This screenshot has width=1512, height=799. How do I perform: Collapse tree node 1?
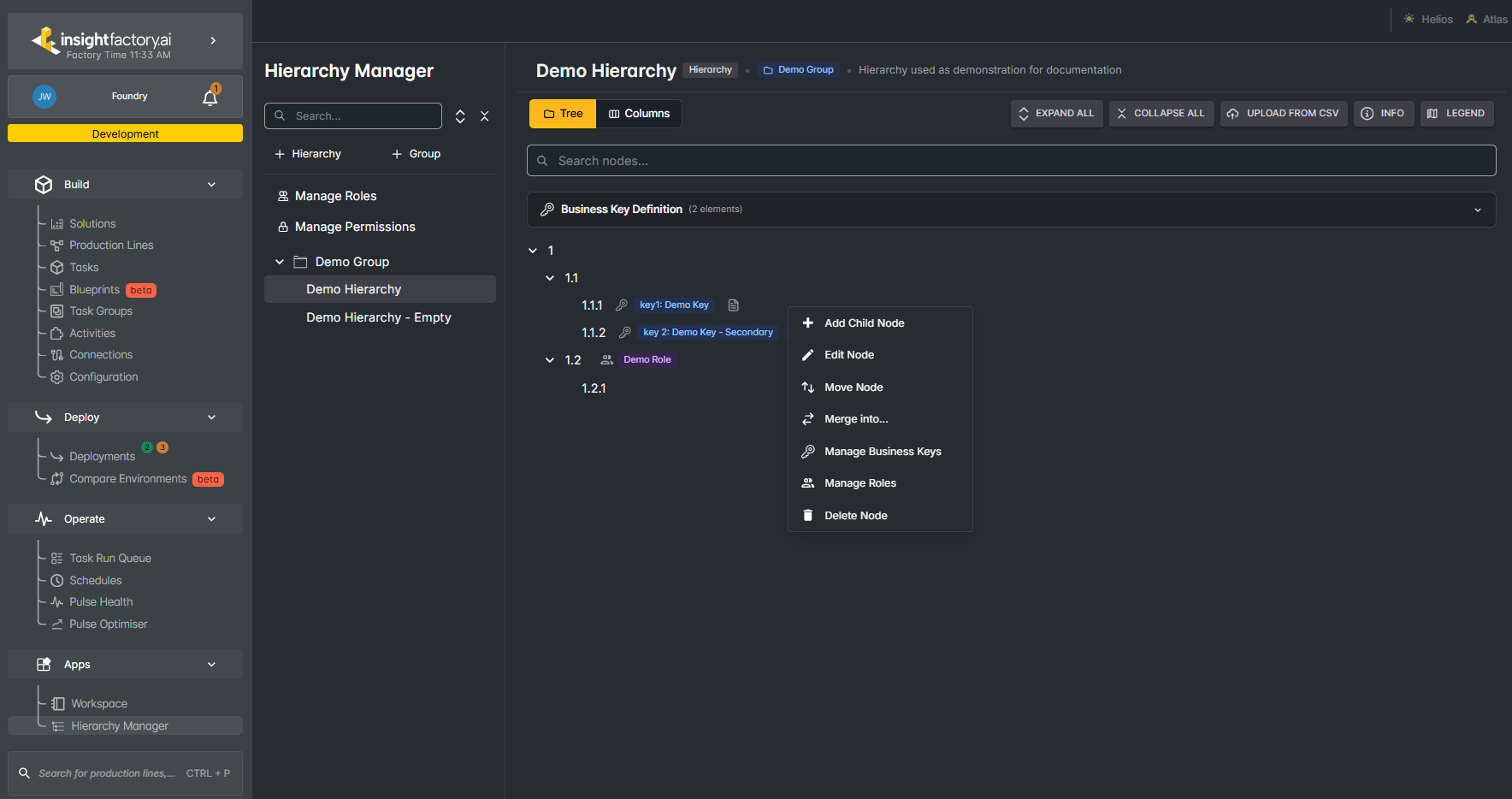(x=533, y=251)
